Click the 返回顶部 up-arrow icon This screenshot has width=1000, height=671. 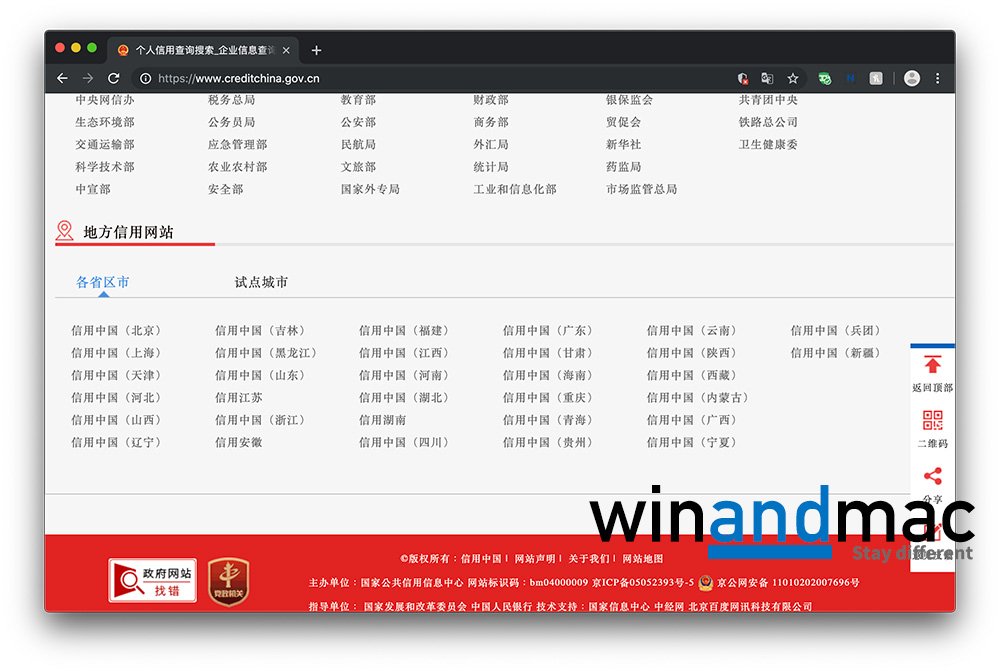(932, 366)
